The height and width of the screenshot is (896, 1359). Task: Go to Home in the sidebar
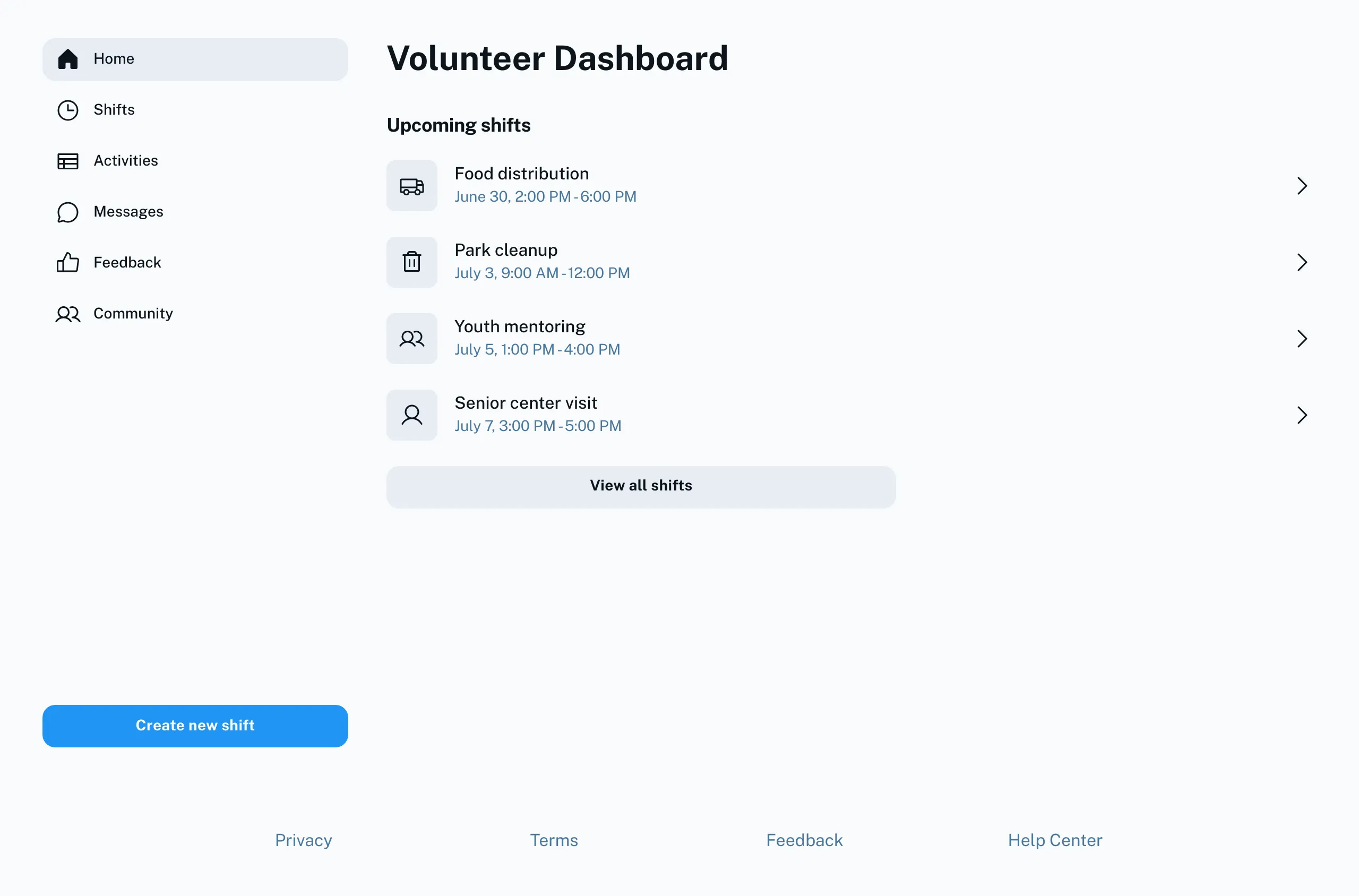pyautogui.click(x=195, y=59)
